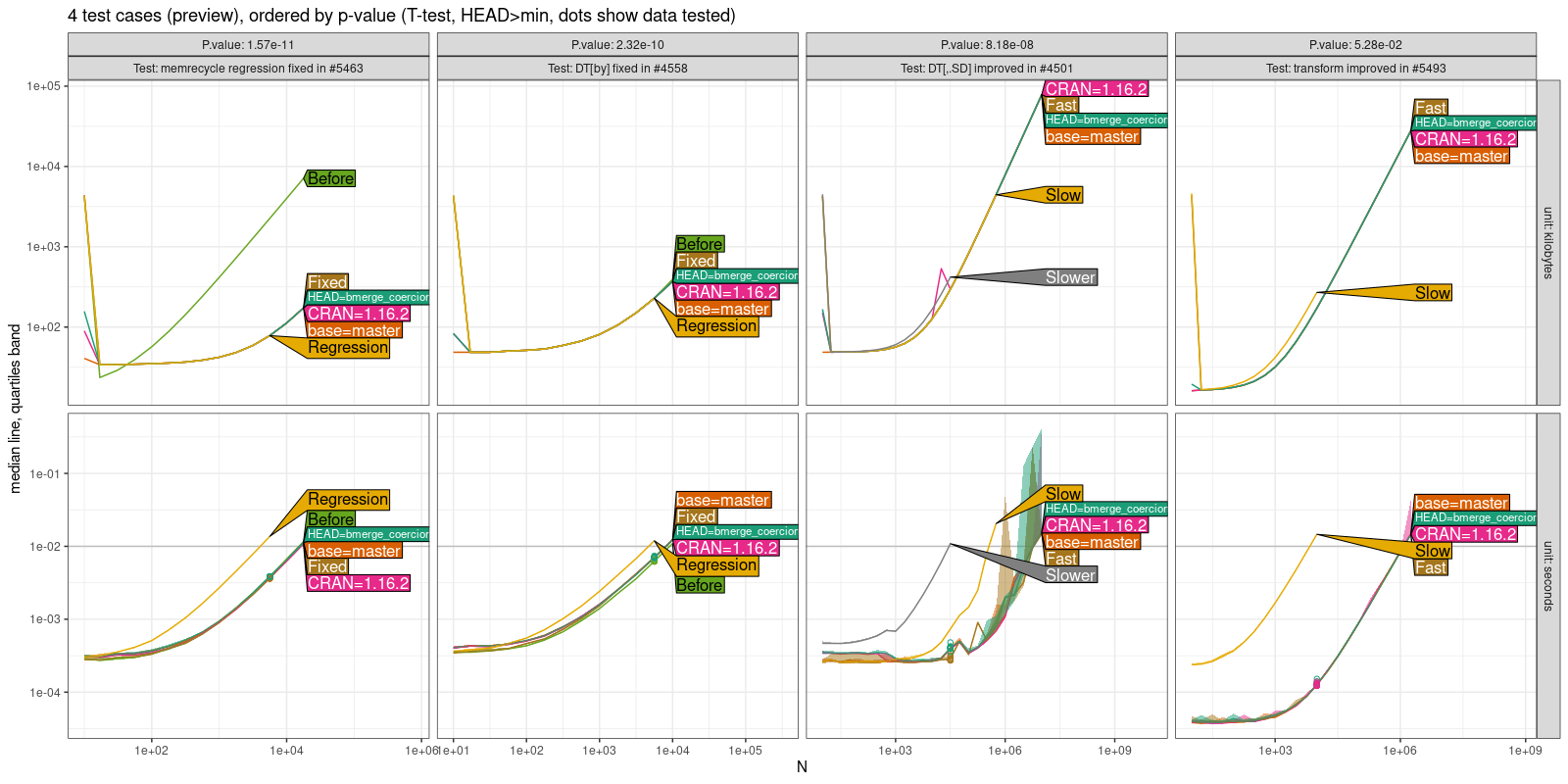Click 'HEAD=bmerge_coercion' label in DT[,.SD] seconds panel
This screenshot has width=1568, height=784.
tap(1106, 509)
